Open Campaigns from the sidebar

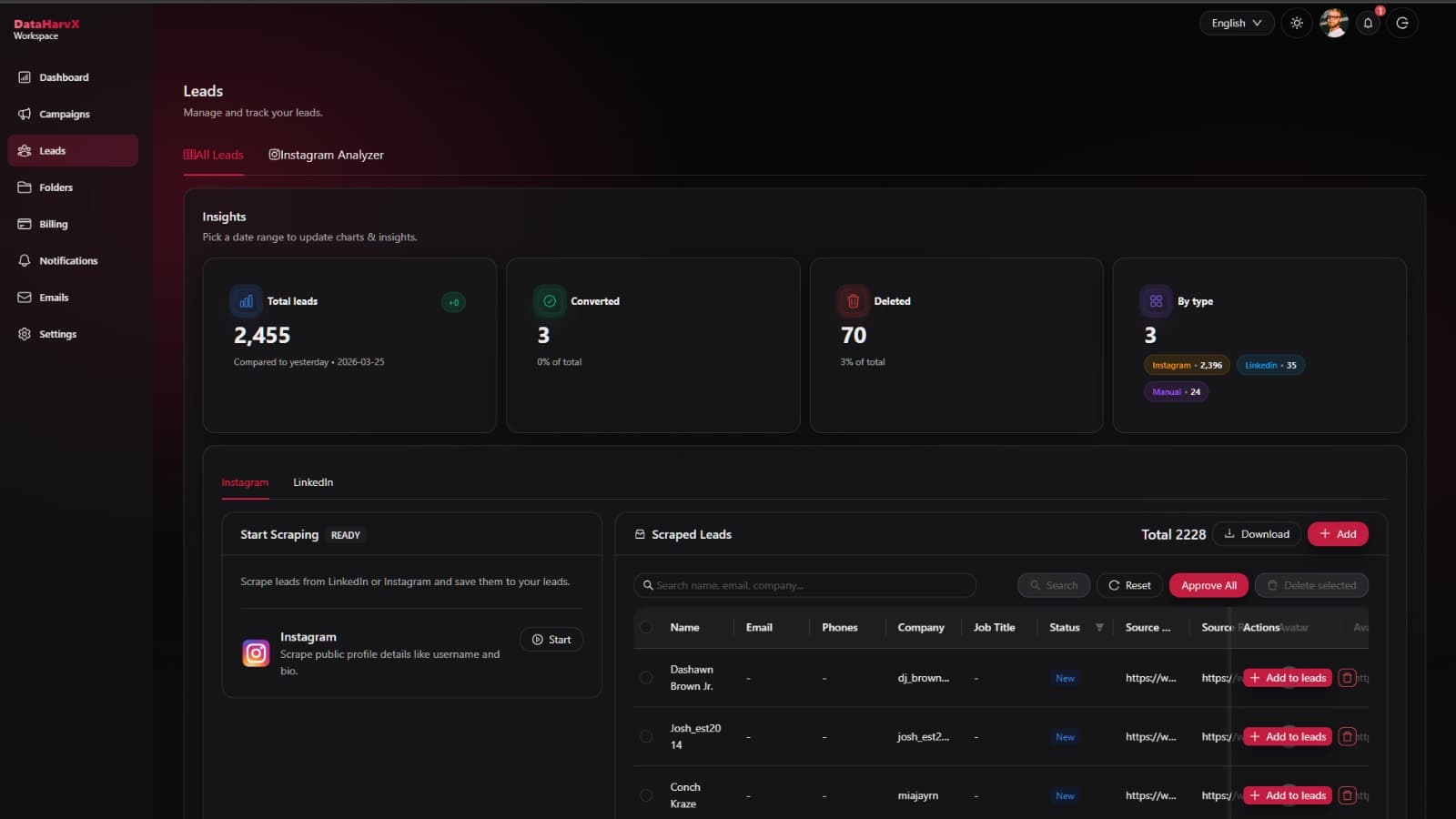point(64,115)
